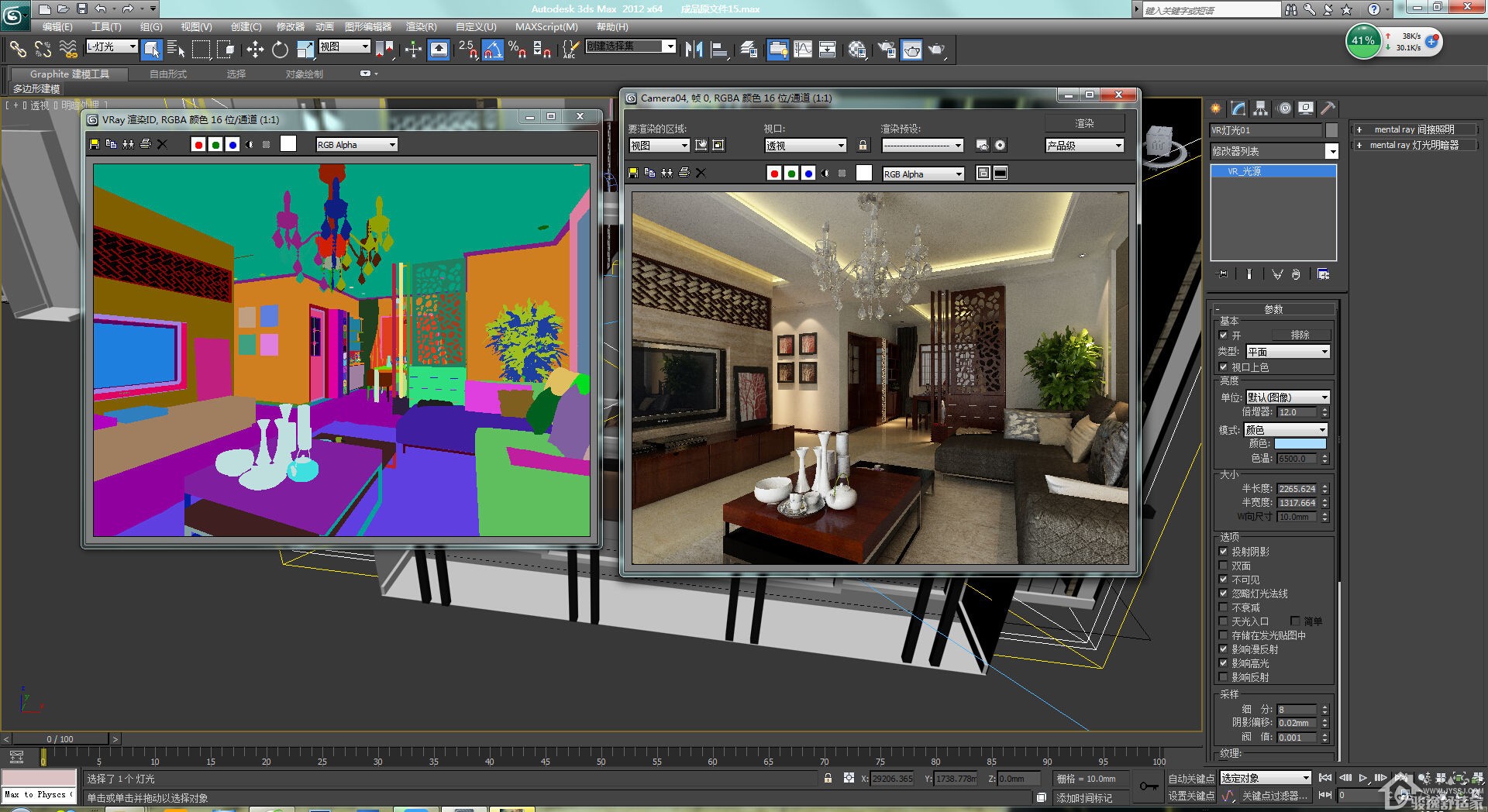The width and height of the screenshot is (1488, 812).
Task: Open the 类型 平面 dropdown
Action: coord(1287,352)
